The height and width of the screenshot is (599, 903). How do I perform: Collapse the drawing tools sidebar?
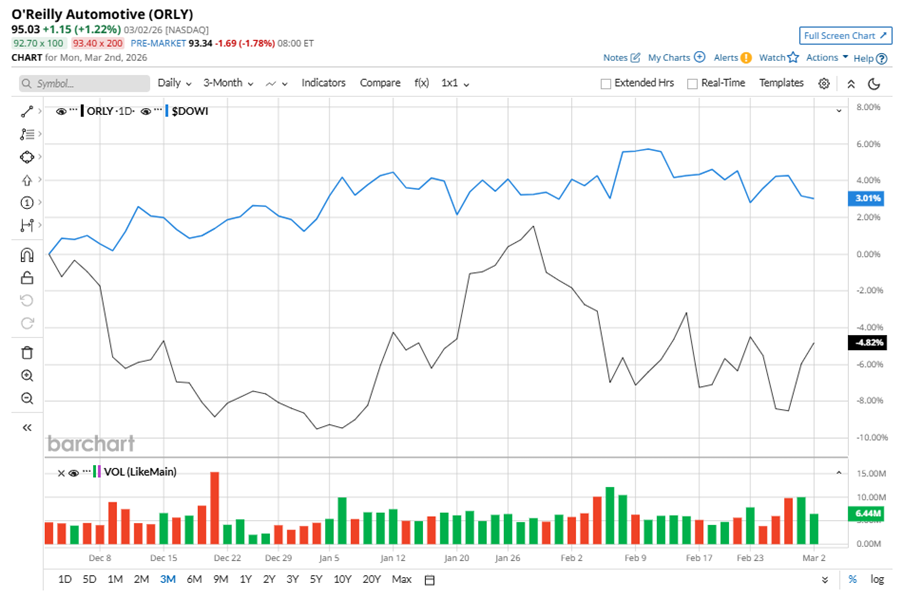(x=26, y=427)
